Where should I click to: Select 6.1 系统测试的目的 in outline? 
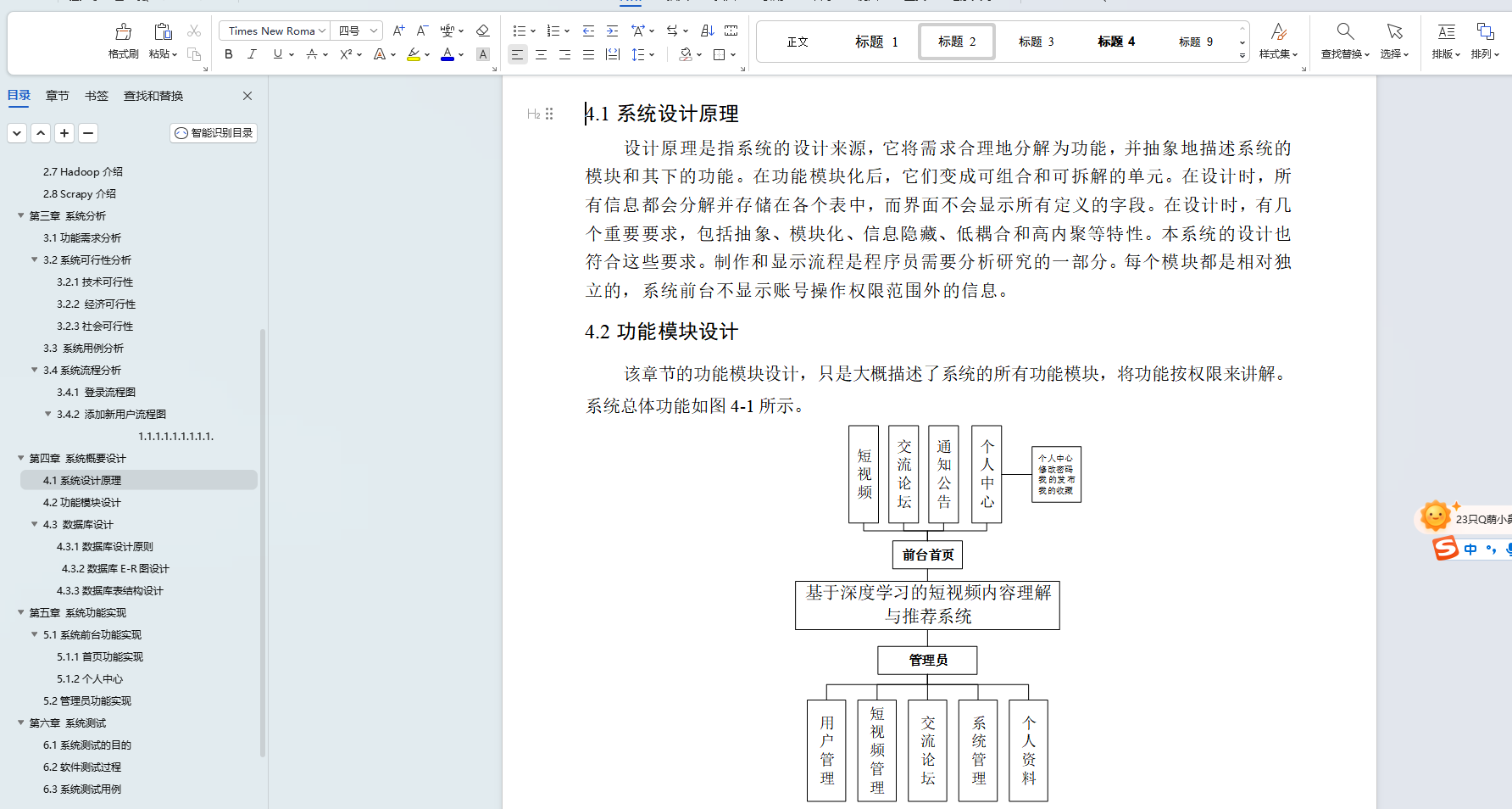pos(87,745)
